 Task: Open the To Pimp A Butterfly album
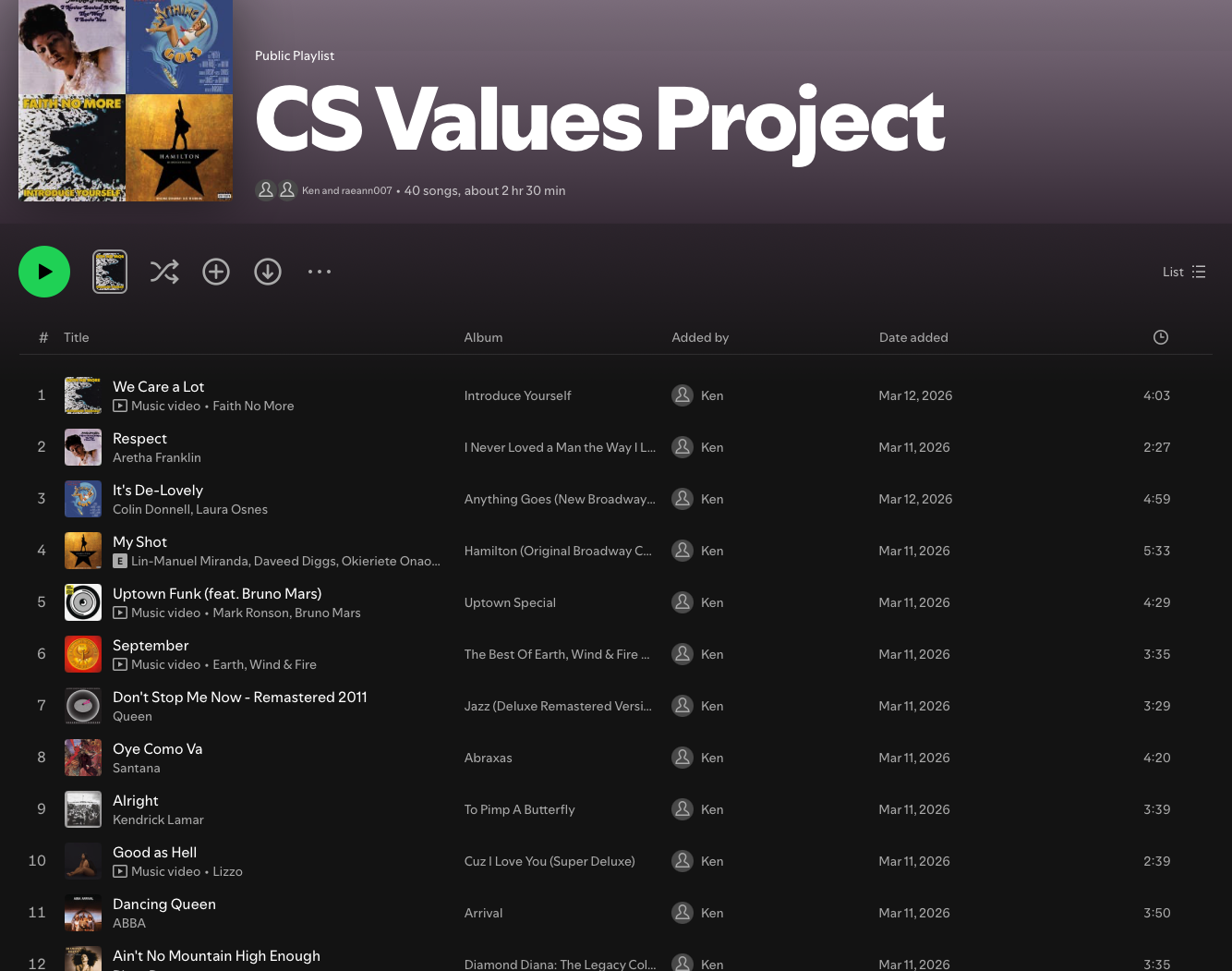tap(519, 809)
